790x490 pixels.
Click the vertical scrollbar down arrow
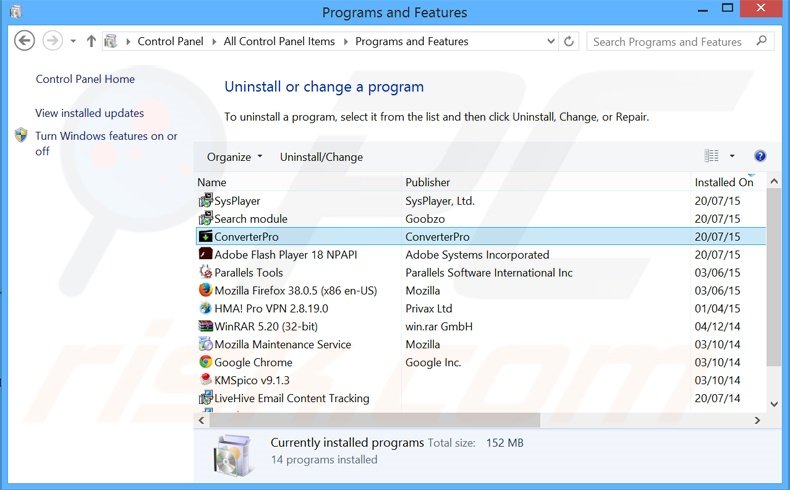[x=774, y=404]
